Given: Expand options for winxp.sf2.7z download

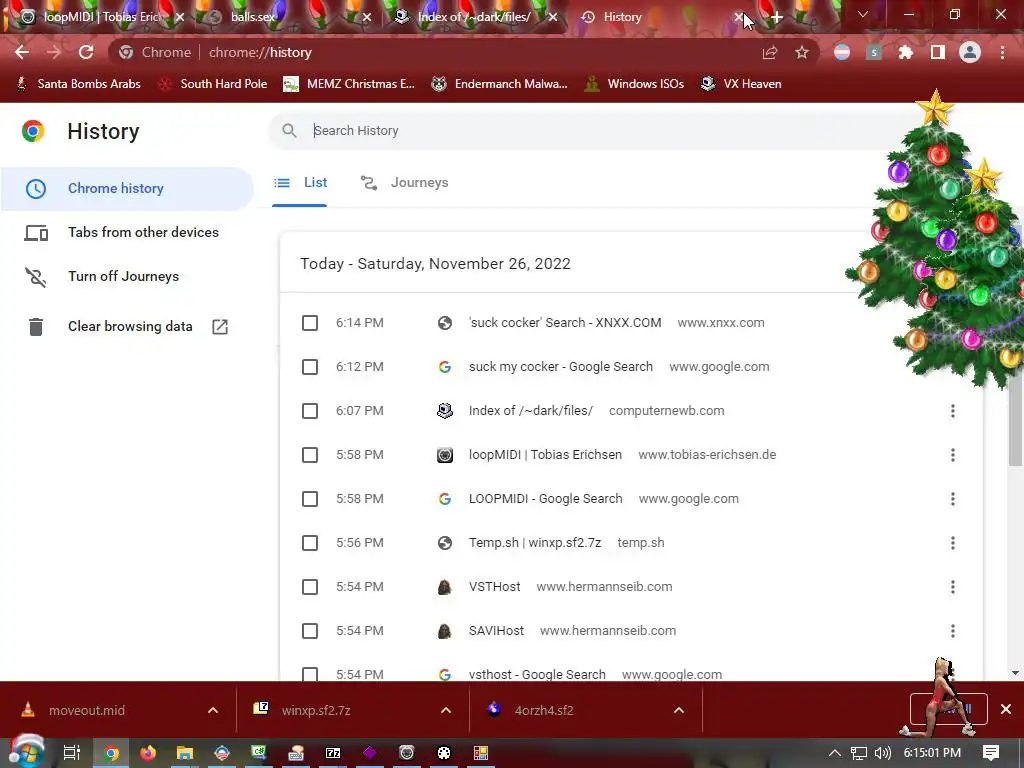Looking at the screenshot, I should pos(446,710).
